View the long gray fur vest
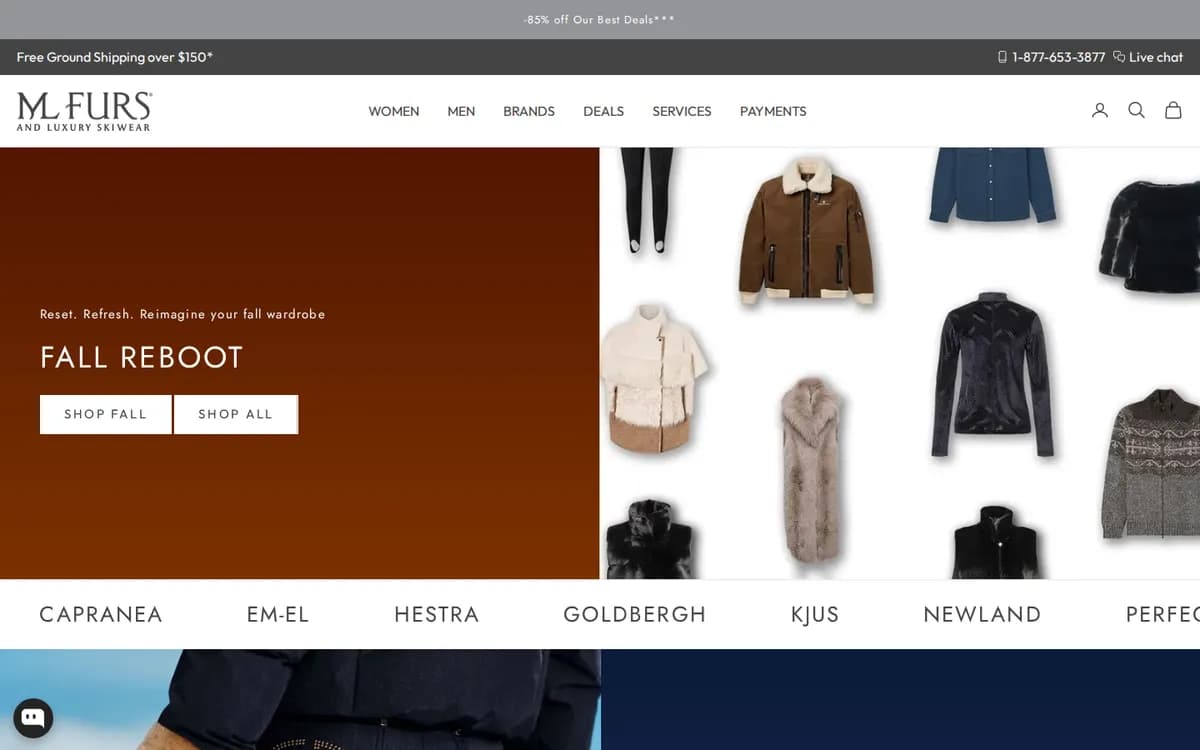The image size is (1200, 750). click(x=812, y=470)
